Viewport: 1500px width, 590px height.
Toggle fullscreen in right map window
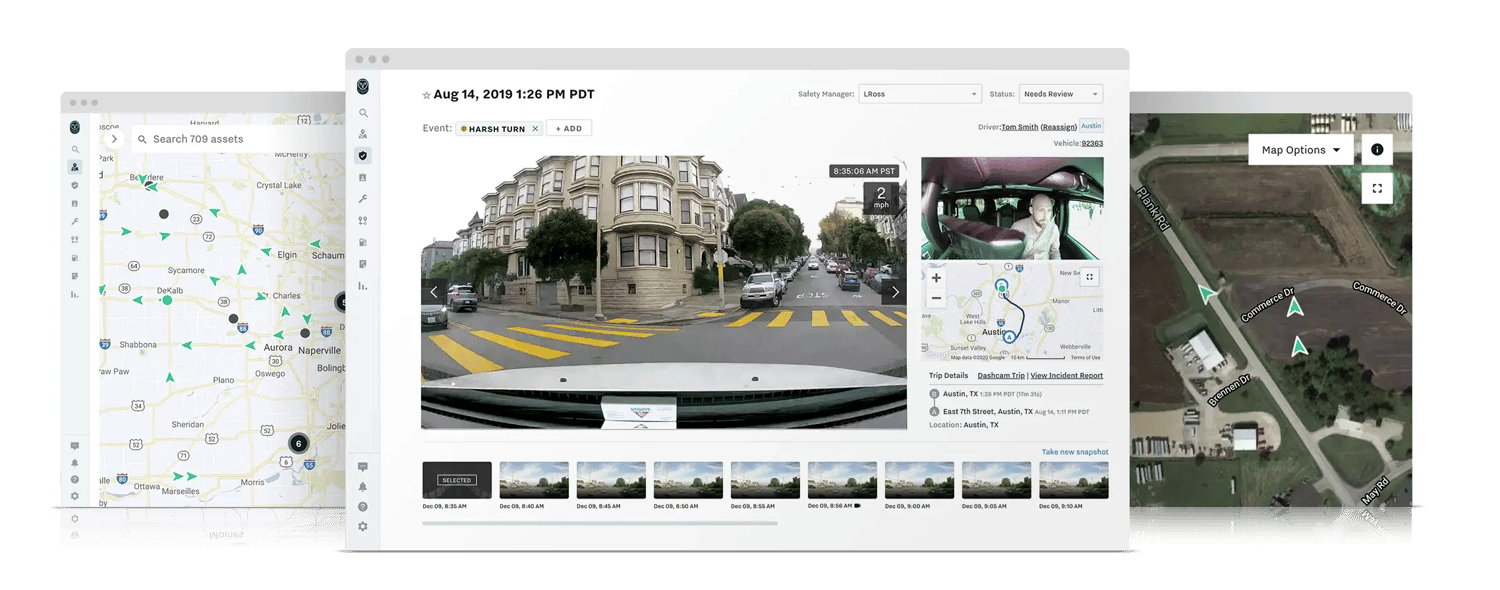click(1377, 188)
